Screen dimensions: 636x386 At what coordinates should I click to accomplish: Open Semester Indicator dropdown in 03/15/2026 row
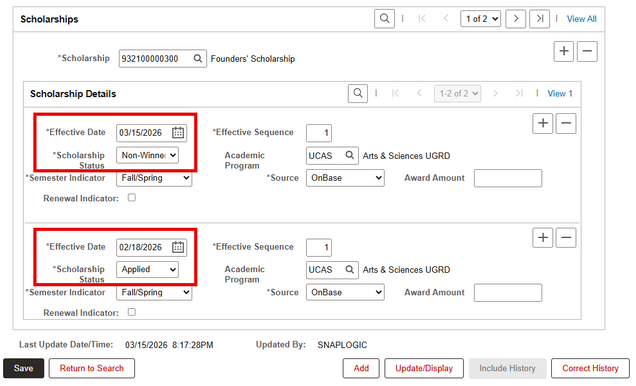click(x=154, y=178)
